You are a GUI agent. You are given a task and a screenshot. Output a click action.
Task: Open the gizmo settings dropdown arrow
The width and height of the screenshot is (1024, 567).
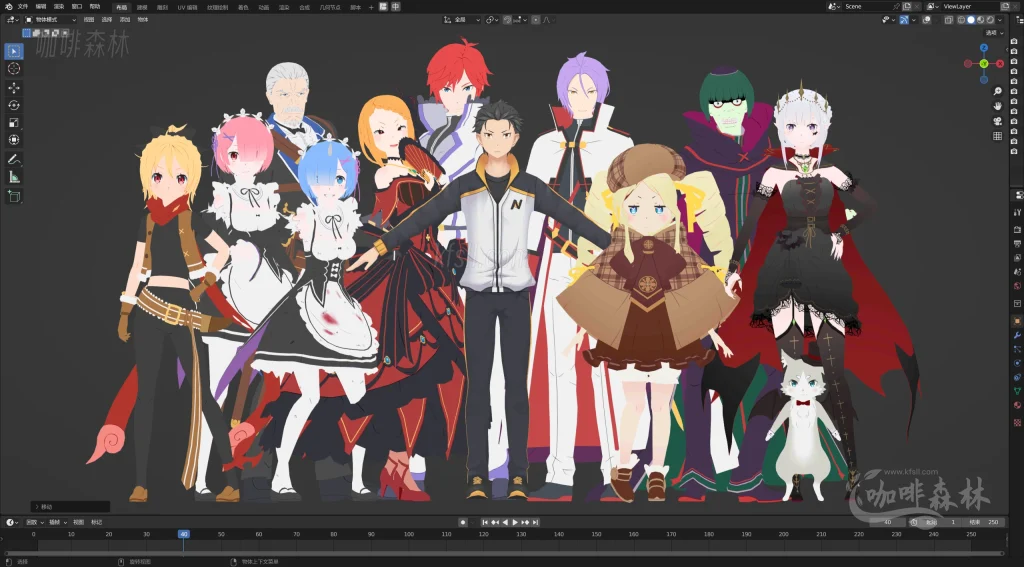[x=913, y=20]
